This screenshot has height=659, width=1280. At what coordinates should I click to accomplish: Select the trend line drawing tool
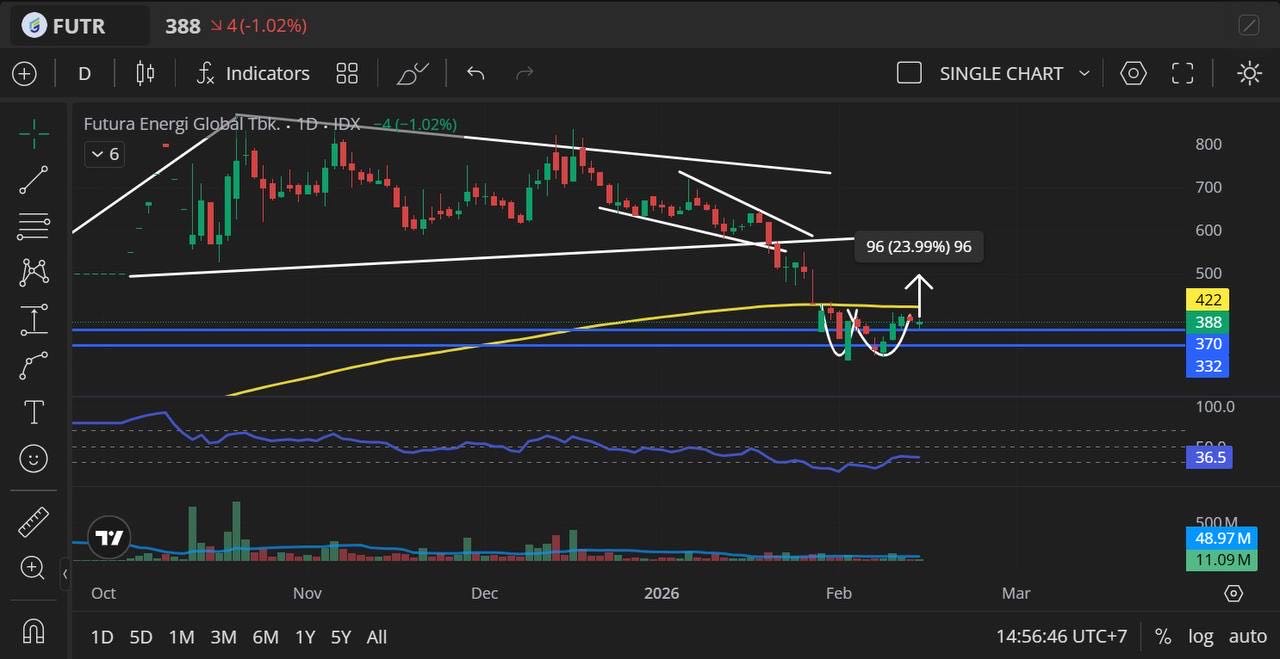point(34,180)
